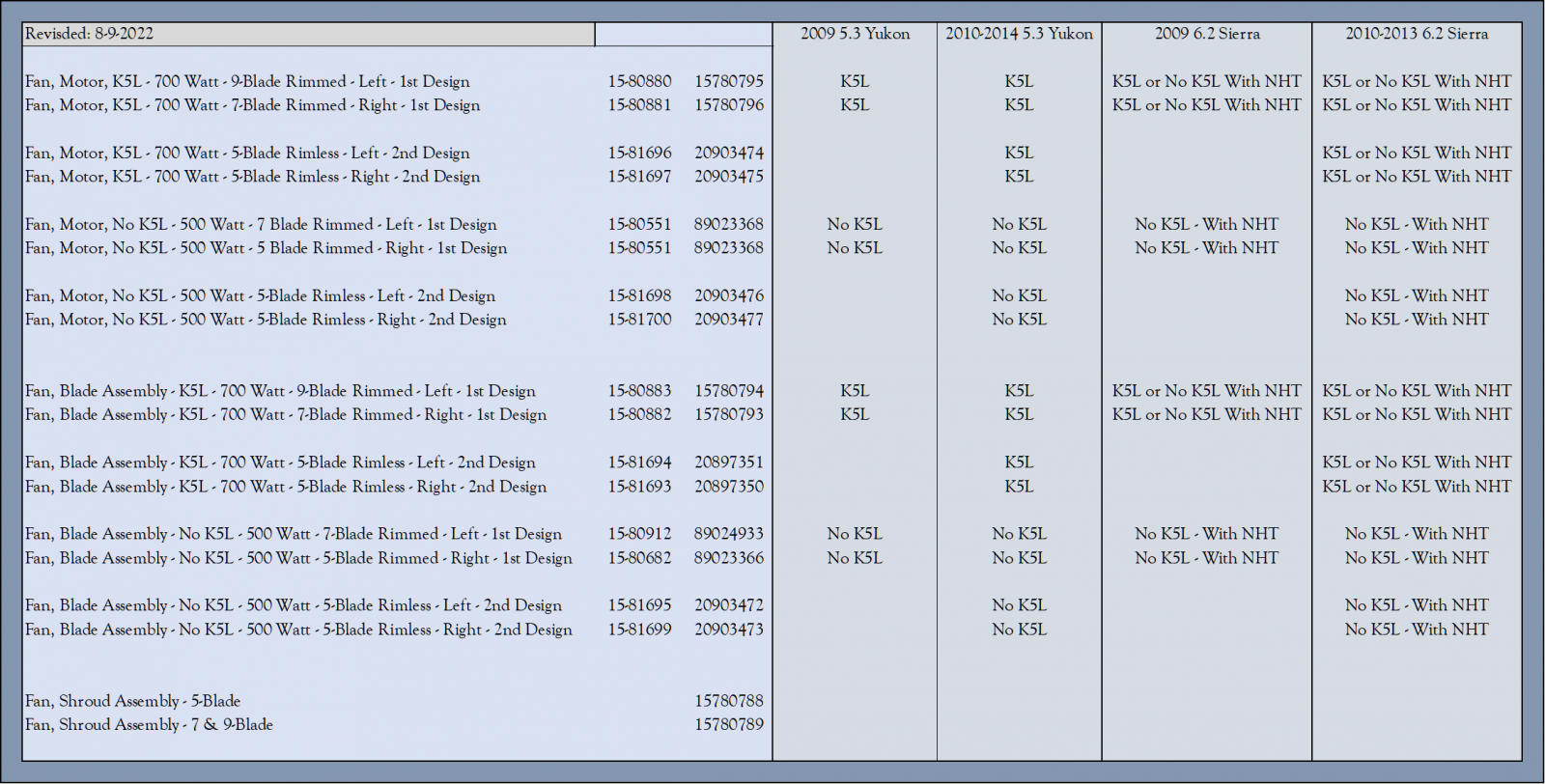The image size is (1545, 784).
Task: Click No K5L 5 Blade Rimmed Right motor description
Action: point(266,248)
